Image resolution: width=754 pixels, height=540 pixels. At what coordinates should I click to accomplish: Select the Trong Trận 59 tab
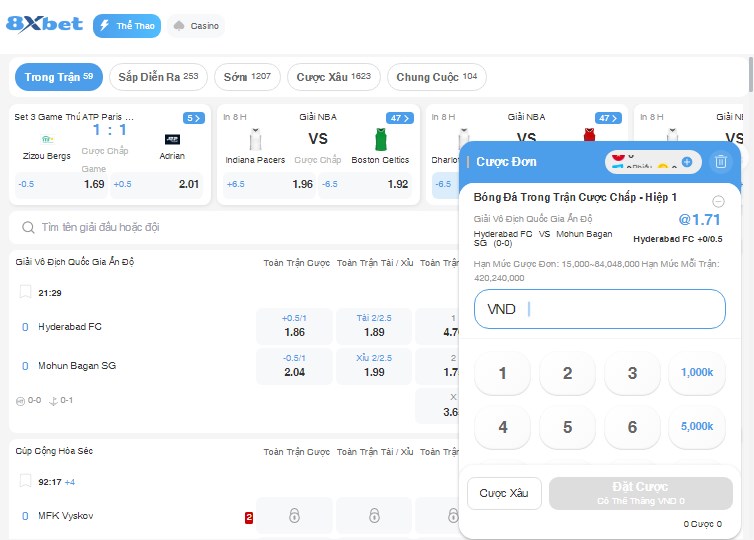[59, 77]
